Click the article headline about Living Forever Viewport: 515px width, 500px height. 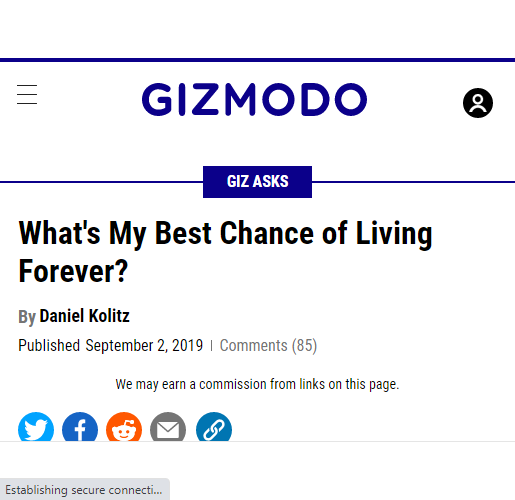[x=225, y=252]
